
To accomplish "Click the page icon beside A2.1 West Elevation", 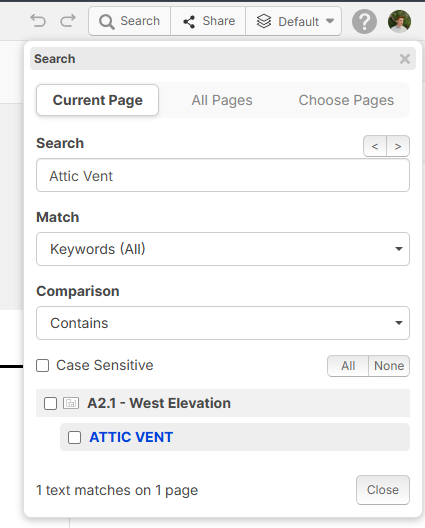I will pyautogui.click(x=71, y=403).
